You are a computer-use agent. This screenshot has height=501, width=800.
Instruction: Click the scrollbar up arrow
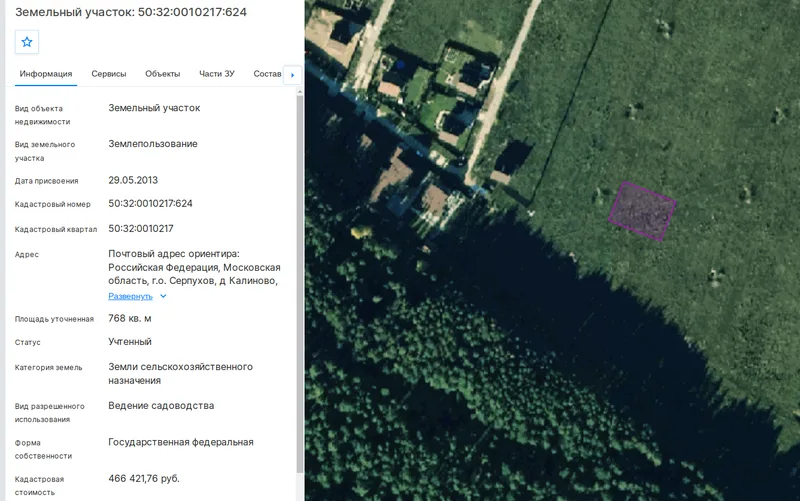tap(299, 92)
